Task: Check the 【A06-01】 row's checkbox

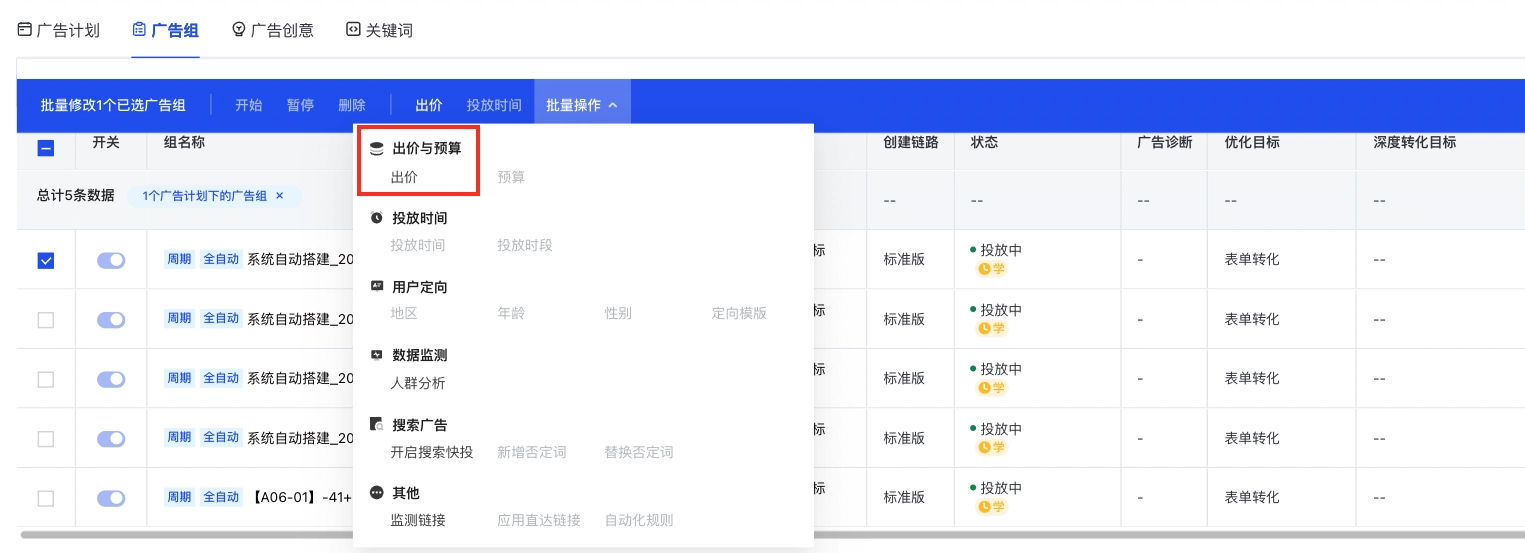Action: click(x=46, y=498)
